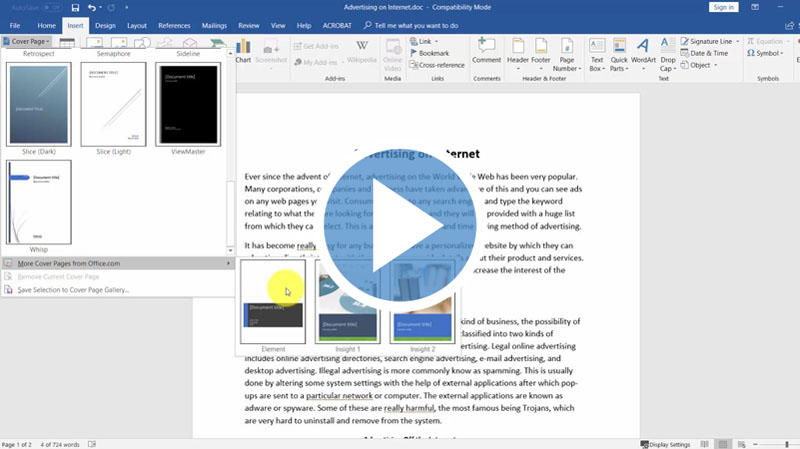Select the ViewMaster cover page thumbnail
This screenshot has height=449, width=800.
(x=187, y=103)
